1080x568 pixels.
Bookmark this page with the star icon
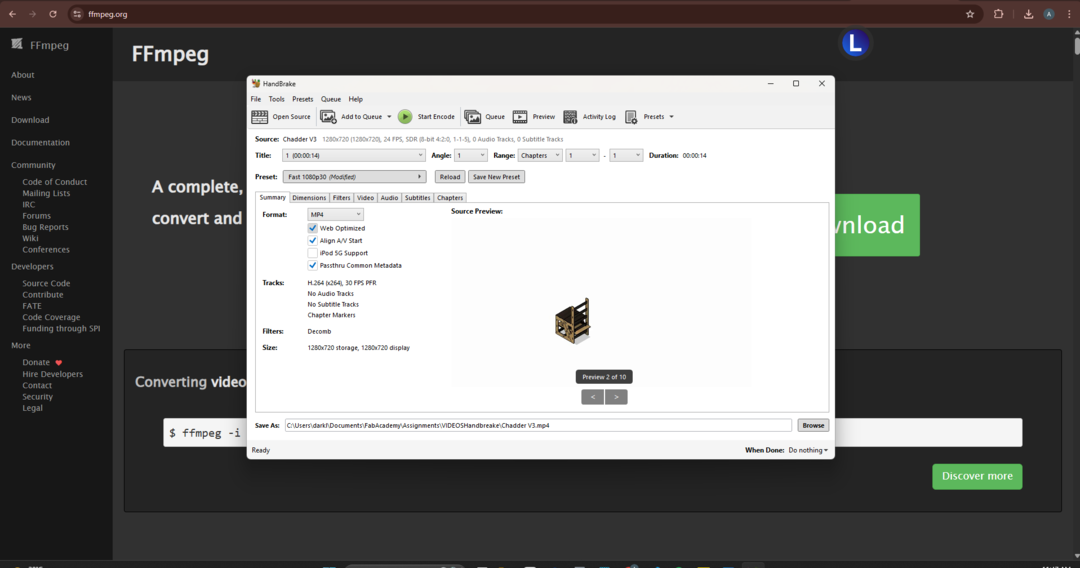970,14
